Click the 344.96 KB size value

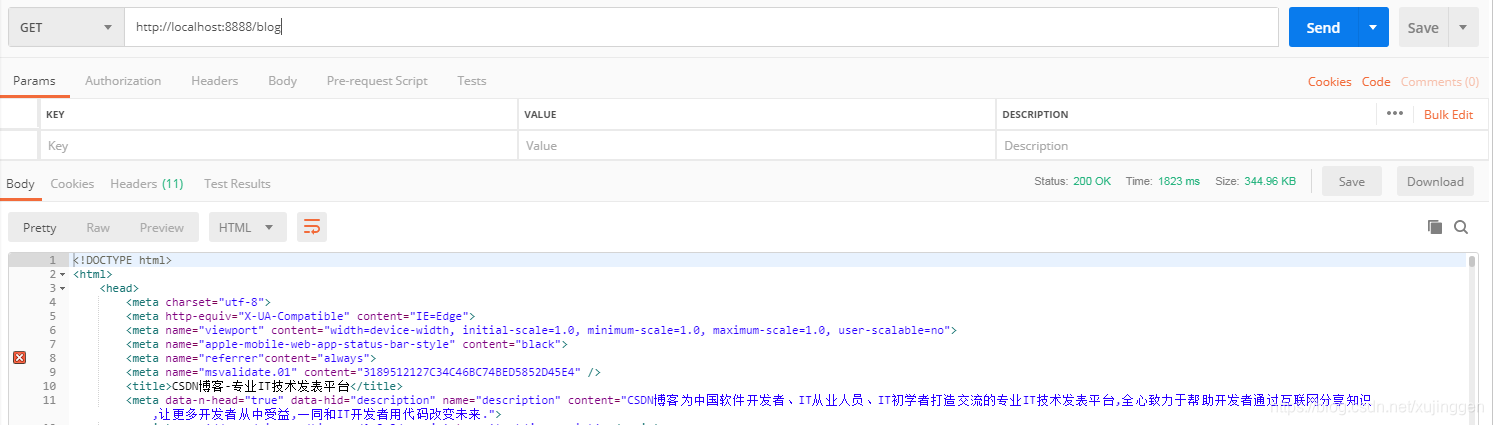point(1270,181)
